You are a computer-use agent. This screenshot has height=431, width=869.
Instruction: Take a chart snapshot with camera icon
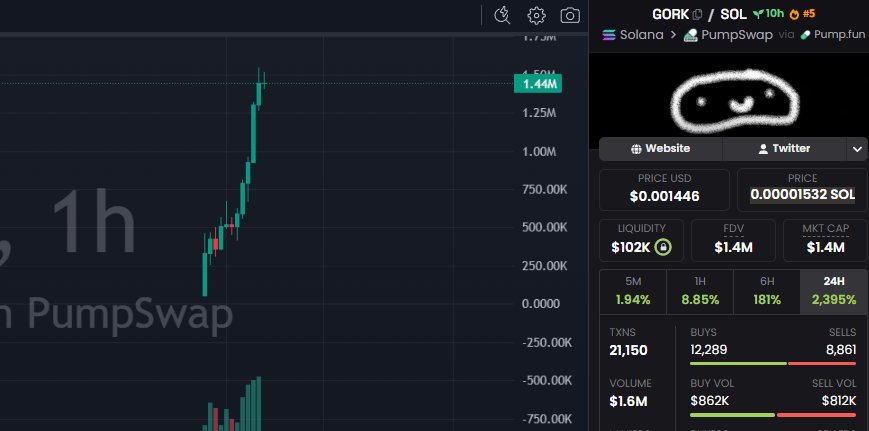[x=570, y=15]
